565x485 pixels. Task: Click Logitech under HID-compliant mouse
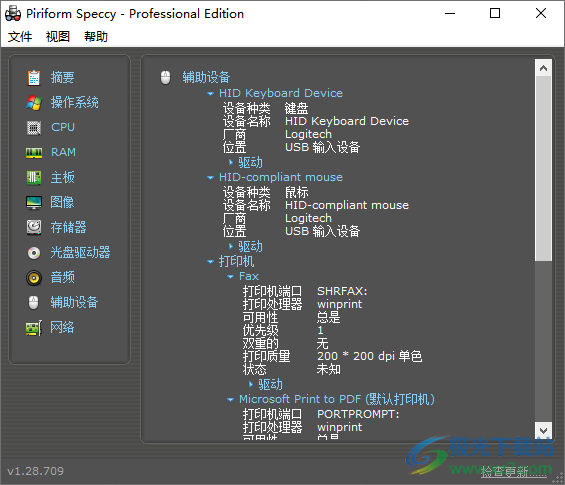point(308,218)
